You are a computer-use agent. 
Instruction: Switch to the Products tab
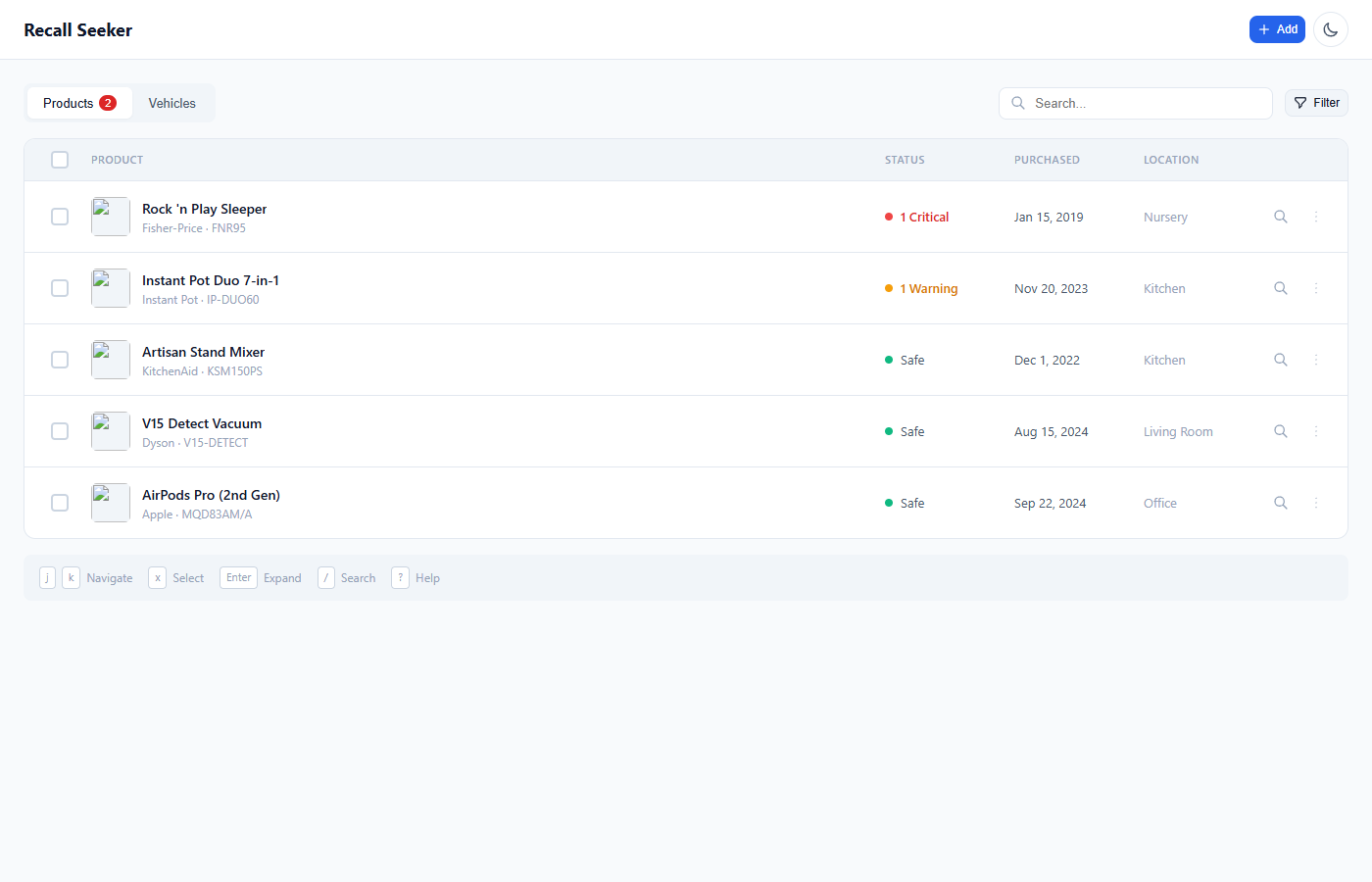coord(79,103)
